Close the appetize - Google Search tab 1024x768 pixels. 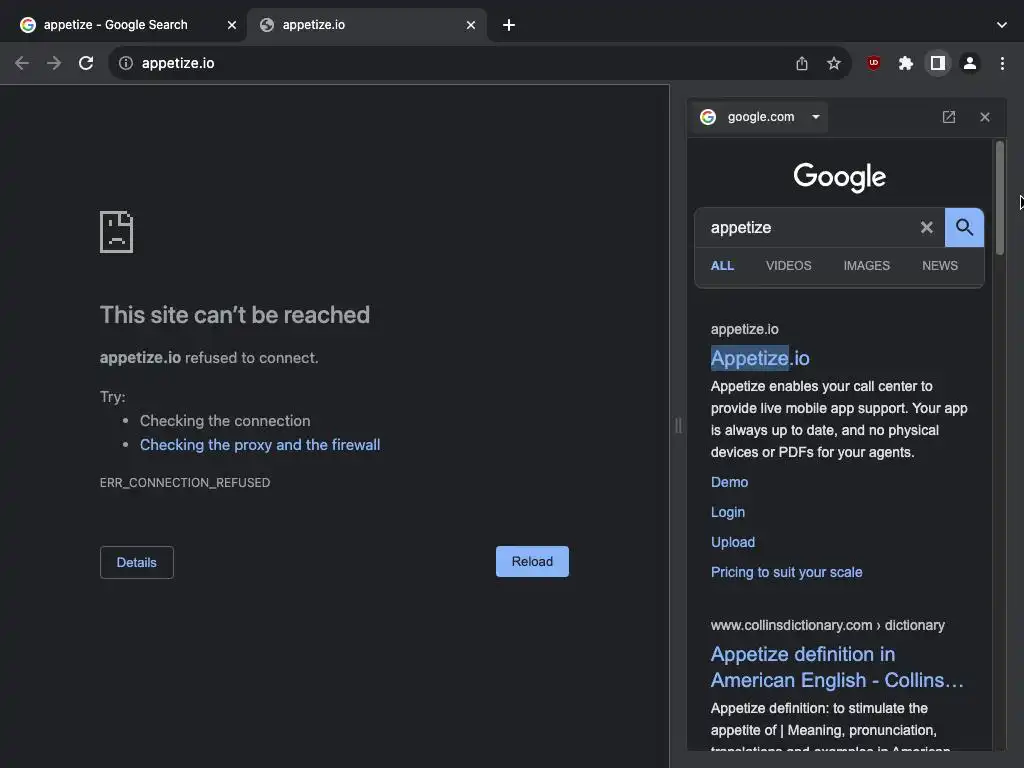(x=232, y=25)
